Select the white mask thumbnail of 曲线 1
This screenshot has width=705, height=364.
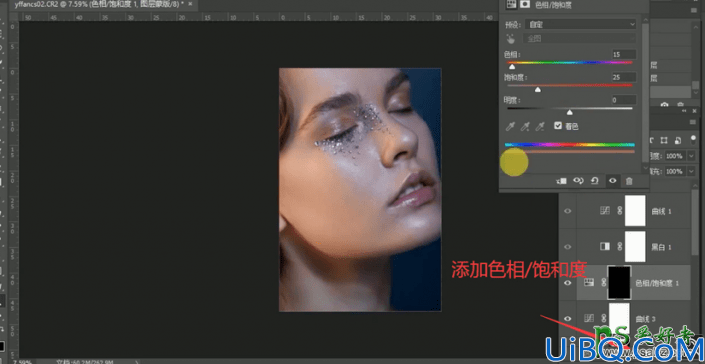(635, 210)
